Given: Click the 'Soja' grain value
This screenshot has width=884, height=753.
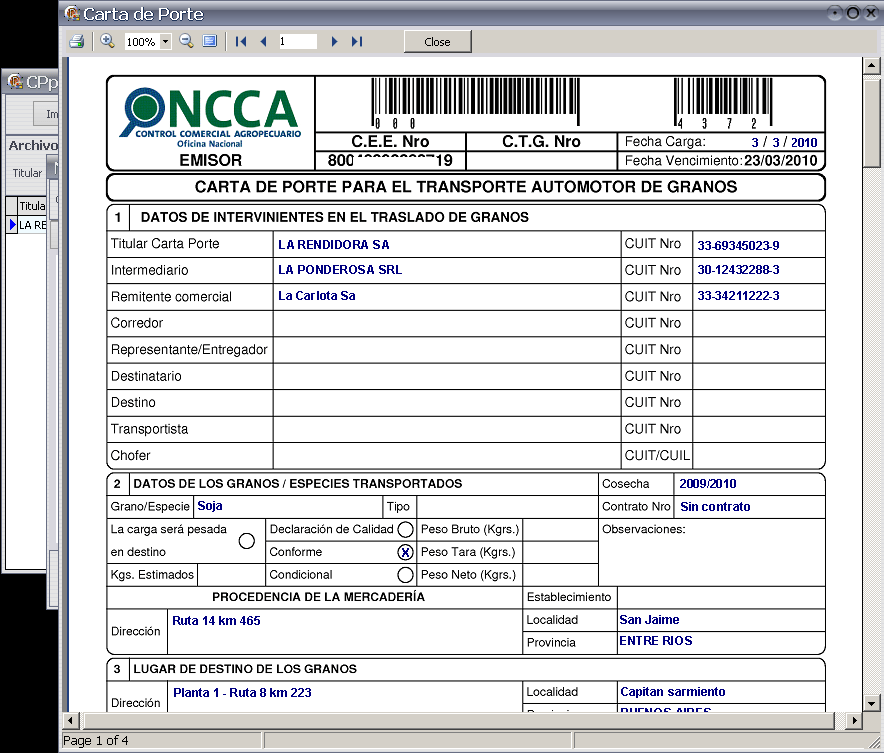Looking at the screenshot, I should click(x=210, y=506).
